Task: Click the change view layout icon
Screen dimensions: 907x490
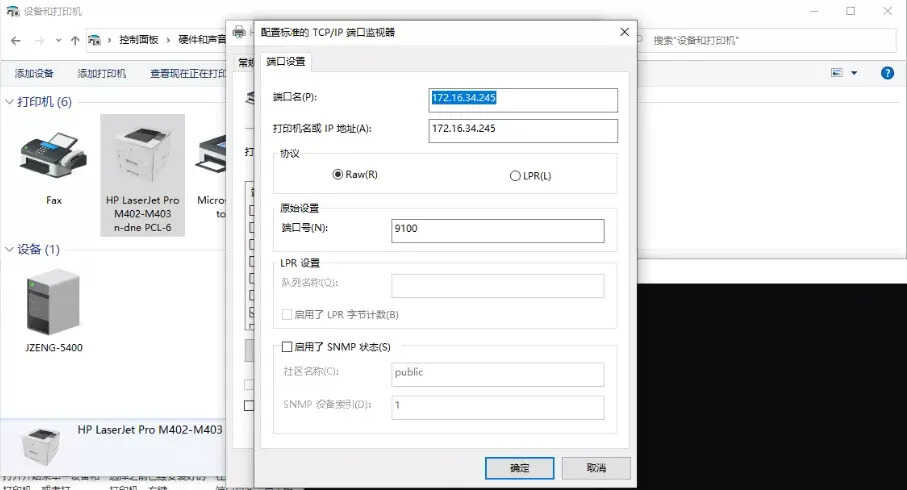Action: 837,73
